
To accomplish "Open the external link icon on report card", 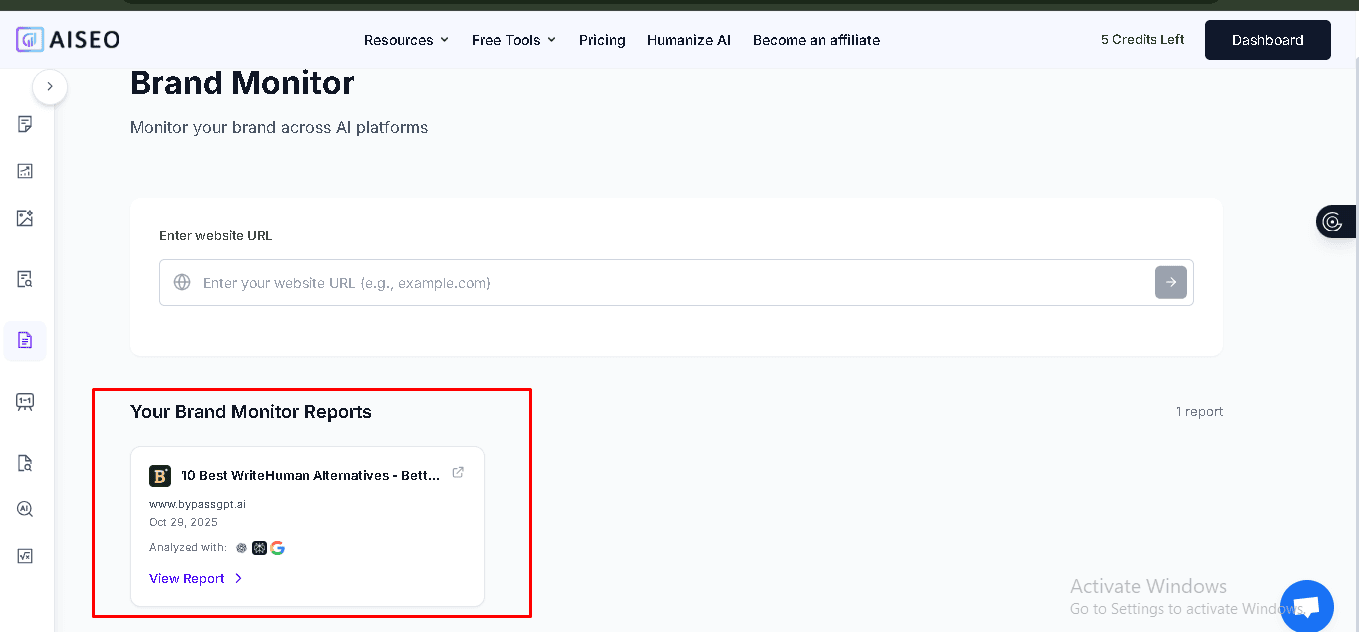I will point(458,473).
